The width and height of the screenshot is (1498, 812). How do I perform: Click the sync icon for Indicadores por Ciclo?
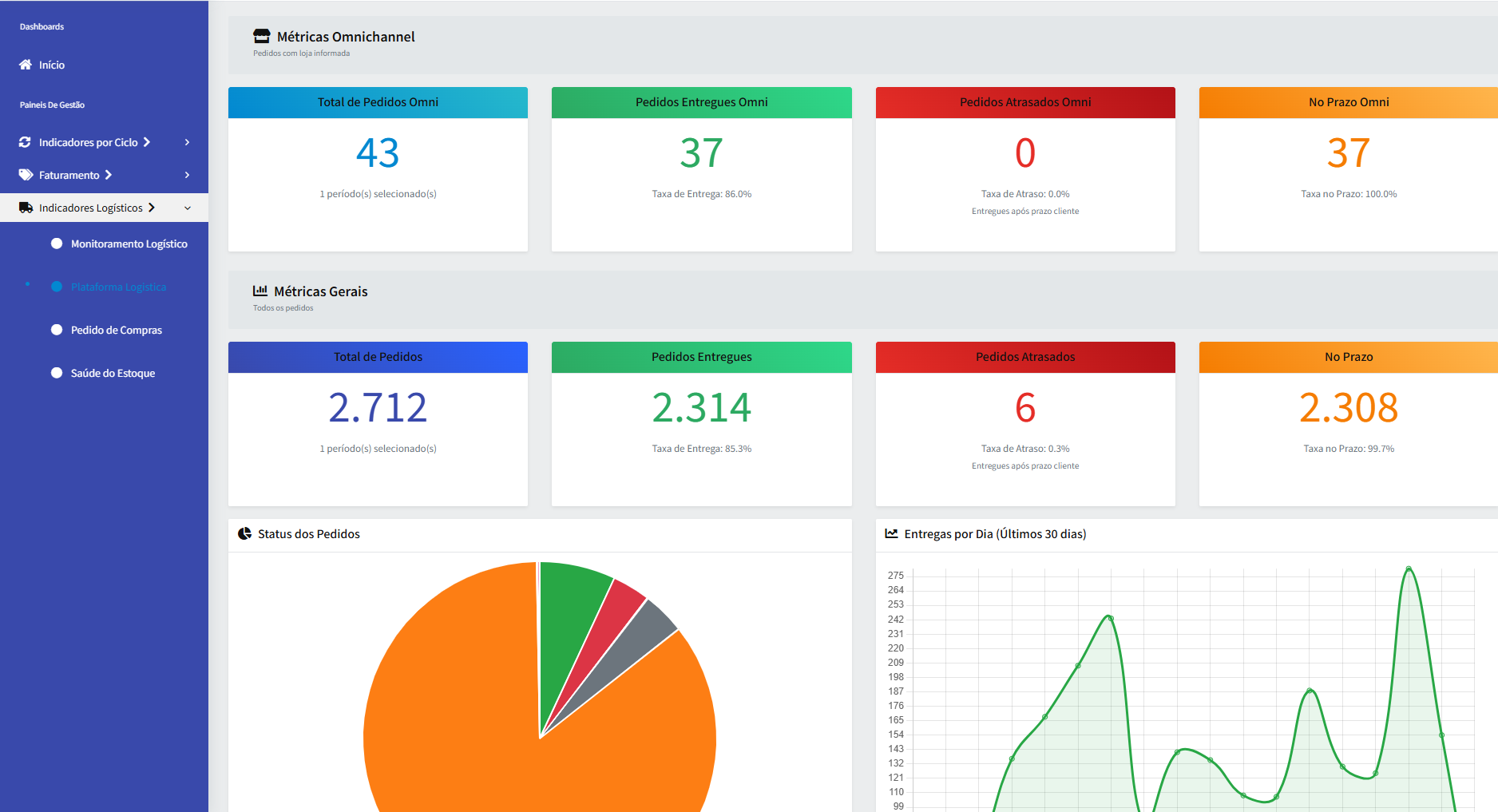[x=25, y=142]
